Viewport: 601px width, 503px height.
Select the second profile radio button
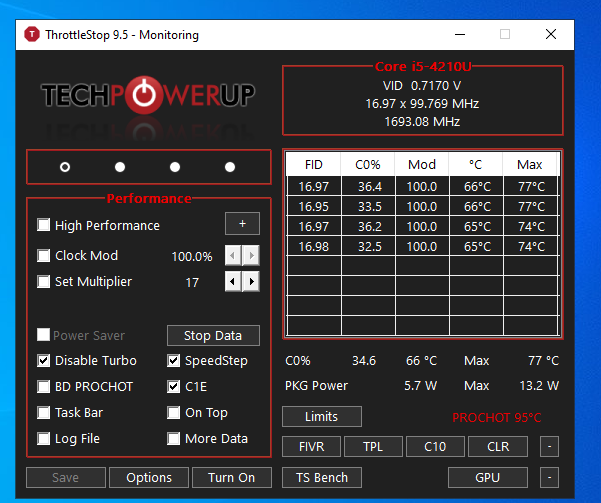[x=120, y=167]
